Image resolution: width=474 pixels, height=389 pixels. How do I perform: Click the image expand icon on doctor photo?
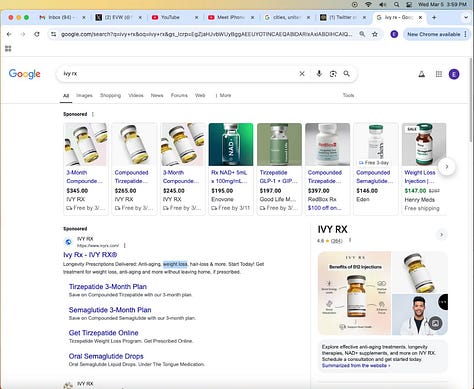pyautogui.click(x=435, y=323)
